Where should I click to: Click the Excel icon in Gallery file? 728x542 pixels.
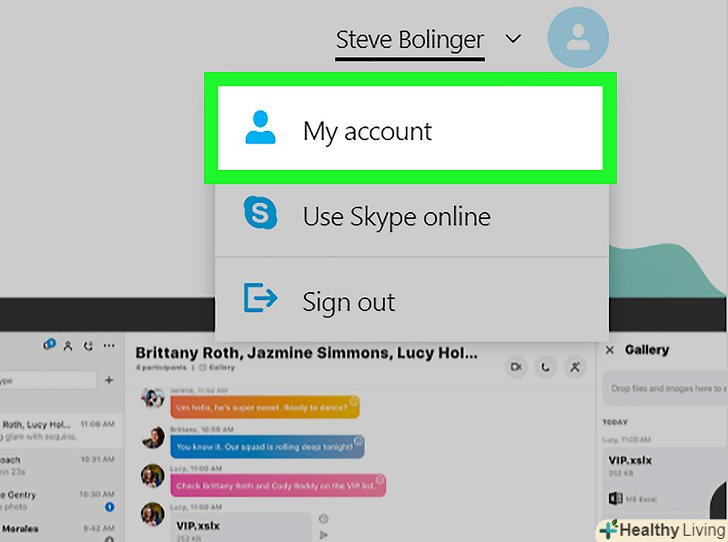click(x=615, y=499)
